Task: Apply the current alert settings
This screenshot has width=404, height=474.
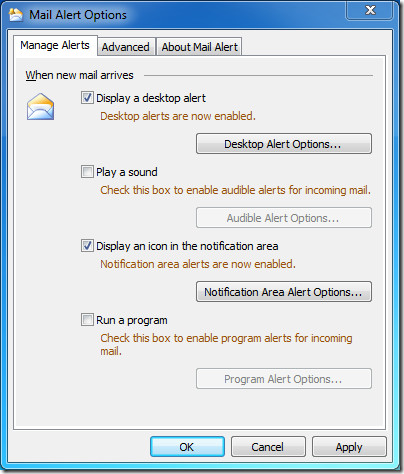Action: tap(349, 447)
